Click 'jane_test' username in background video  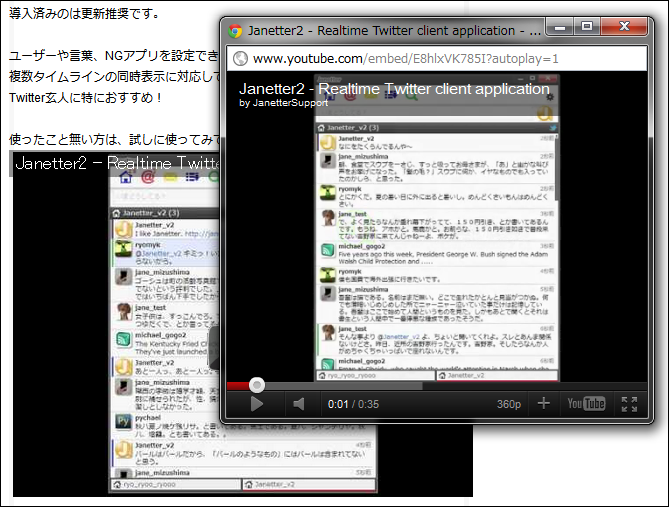tap(151, 307)
